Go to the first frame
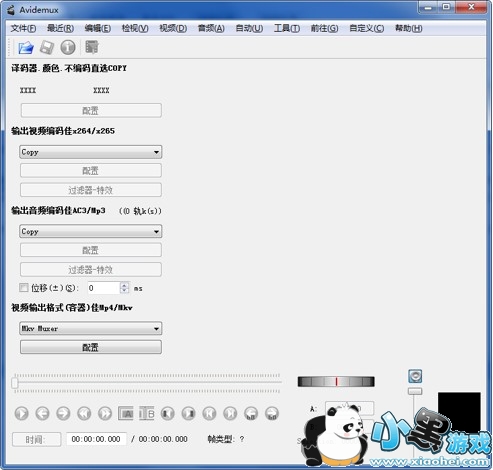The image size is (493, 470). click(209, 414)
